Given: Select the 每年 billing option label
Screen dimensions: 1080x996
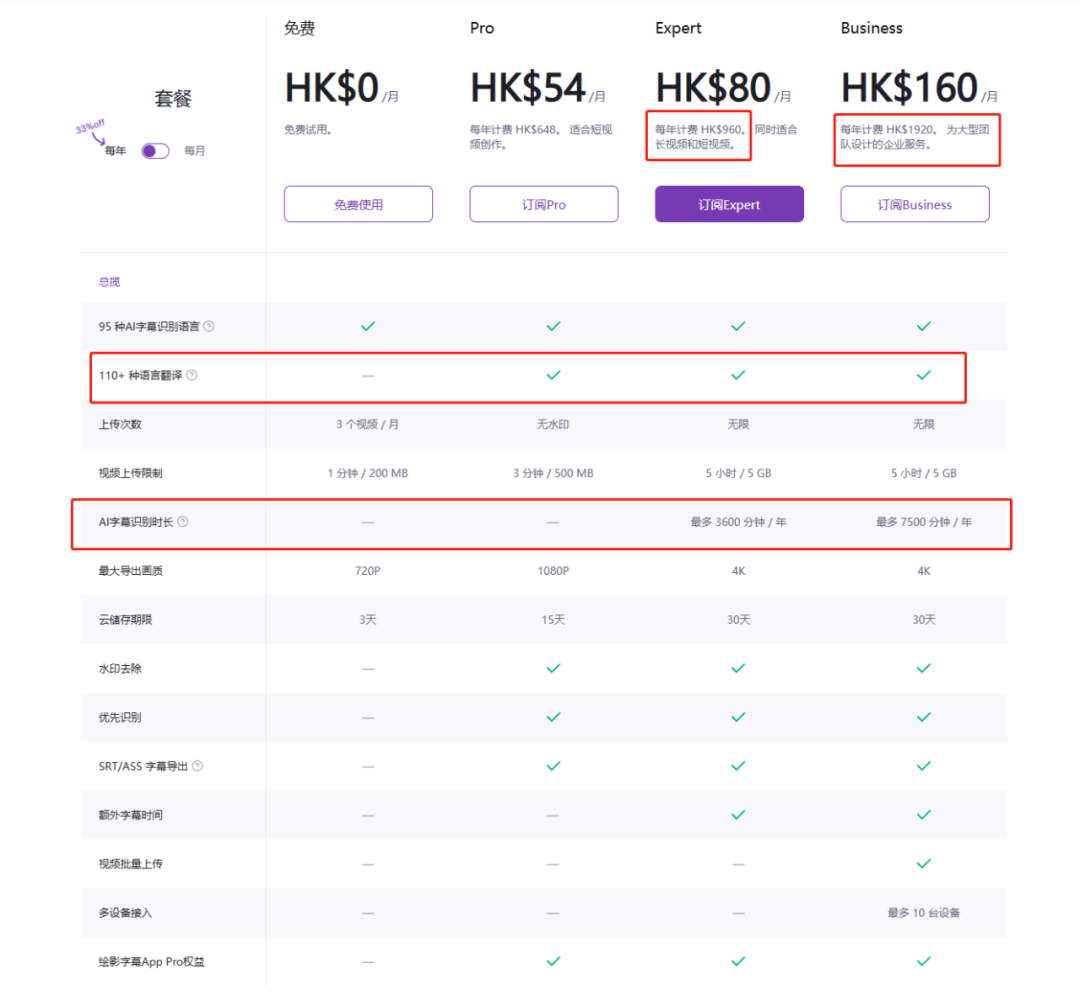Looking at the screenshot, I should [x=116, y=151].
